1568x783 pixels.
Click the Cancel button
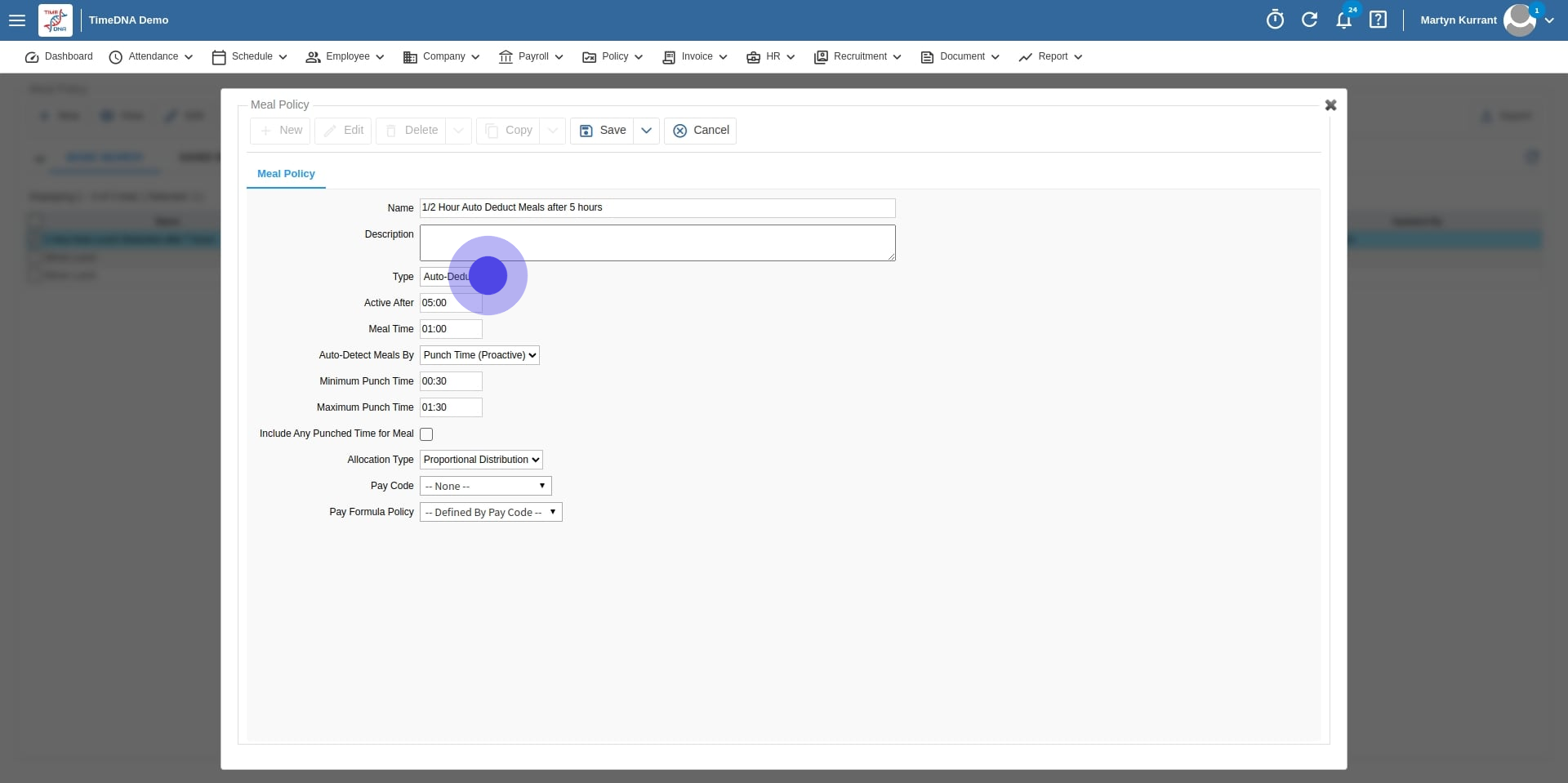click(701, 131)
